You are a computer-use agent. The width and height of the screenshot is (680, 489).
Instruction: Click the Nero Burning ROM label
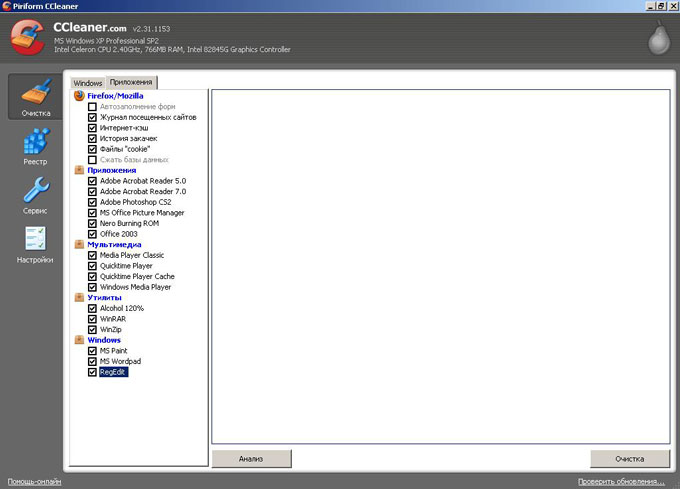coord(130,223)
